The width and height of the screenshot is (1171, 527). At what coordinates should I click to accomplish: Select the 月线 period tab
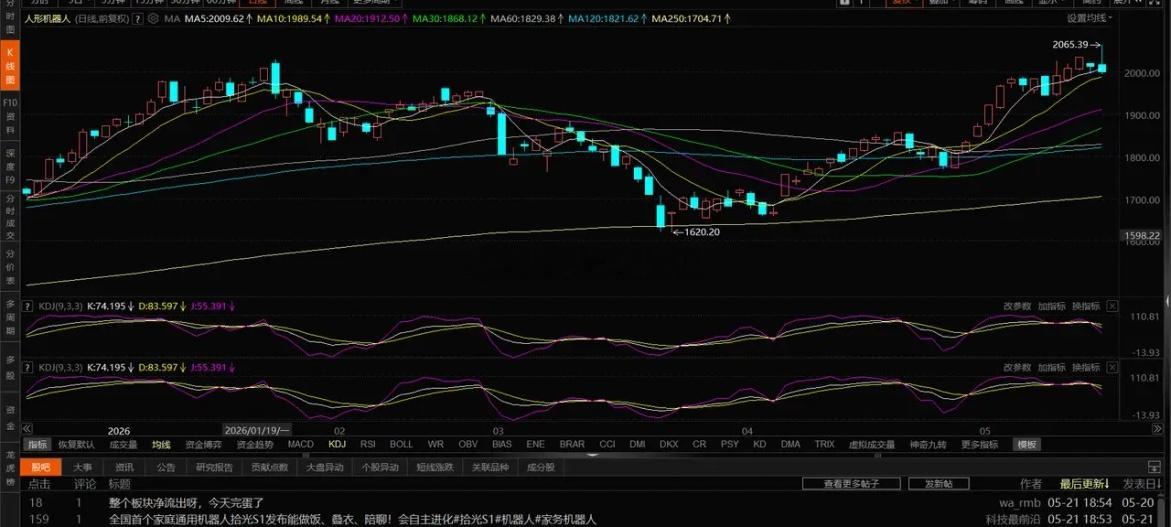[329, 3]
